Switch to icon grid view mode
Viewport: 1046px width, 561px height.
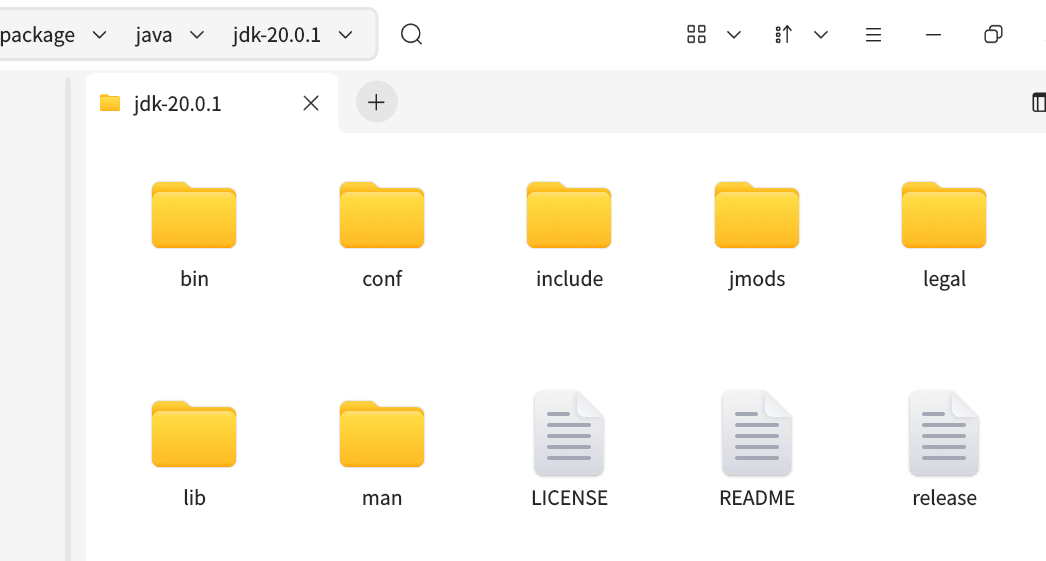[x=696, y=34]
